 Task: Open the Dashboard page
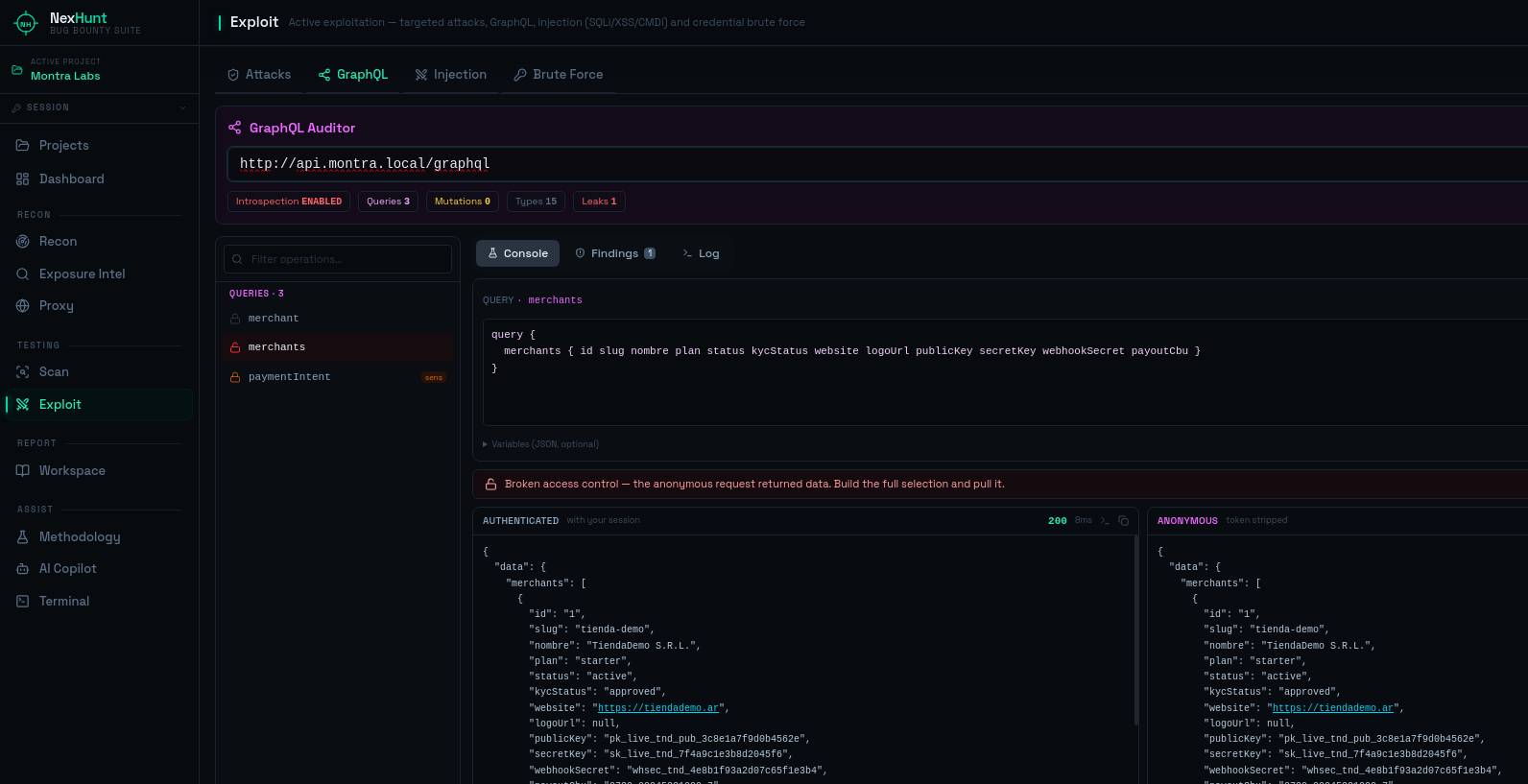(x=99, y=178)
